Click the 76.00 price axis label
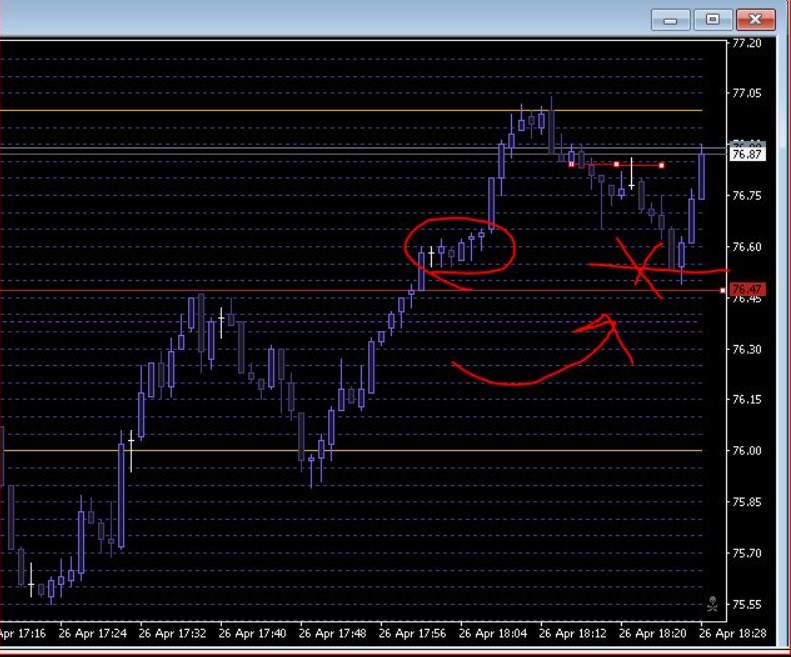 click(x=747, y=451)
